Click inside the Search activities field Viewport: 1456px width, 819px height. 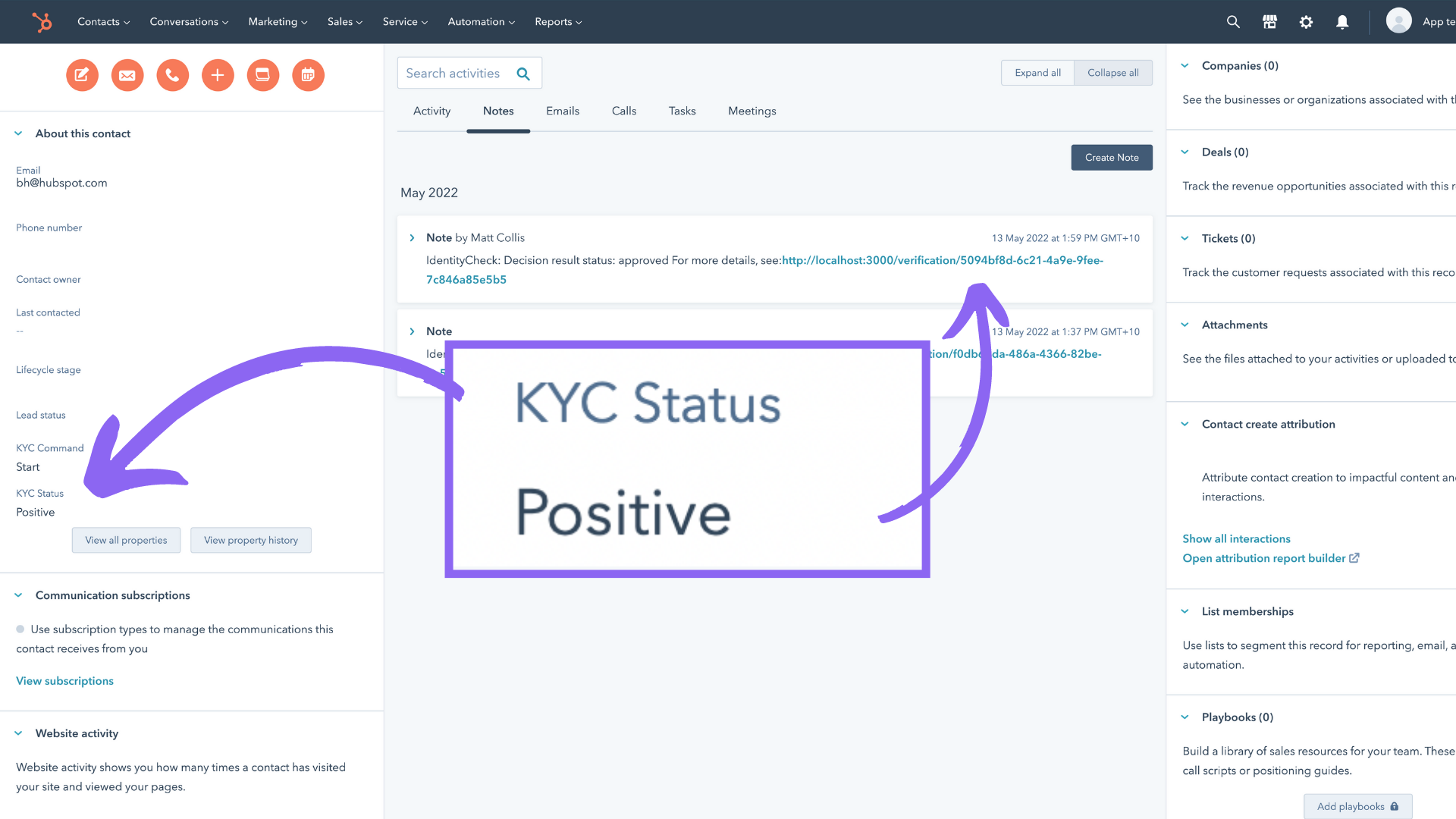click(455, 73)
